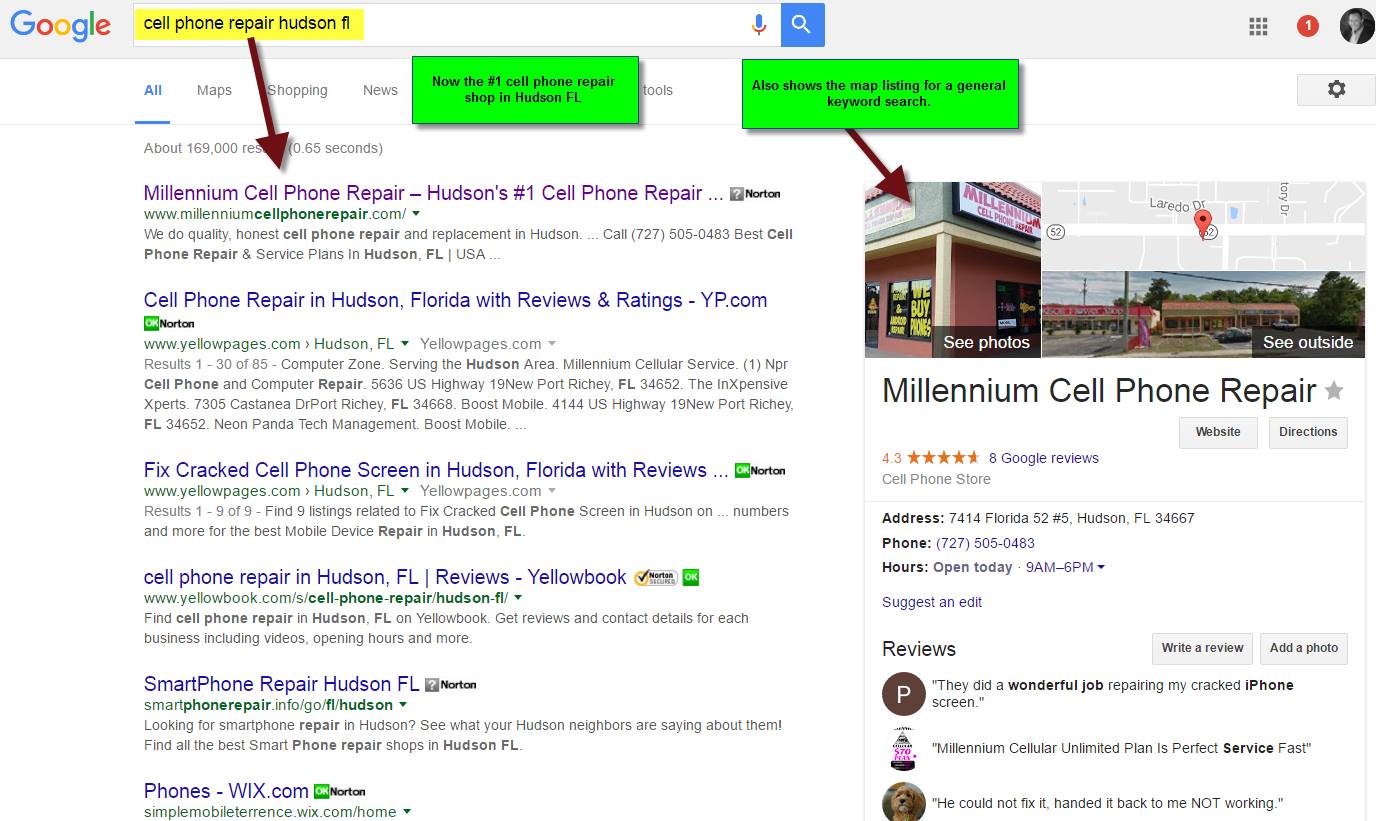Click the map thumbnail
The image size is (1376, 821).
pyautogui.click(x=1204, y=226)
